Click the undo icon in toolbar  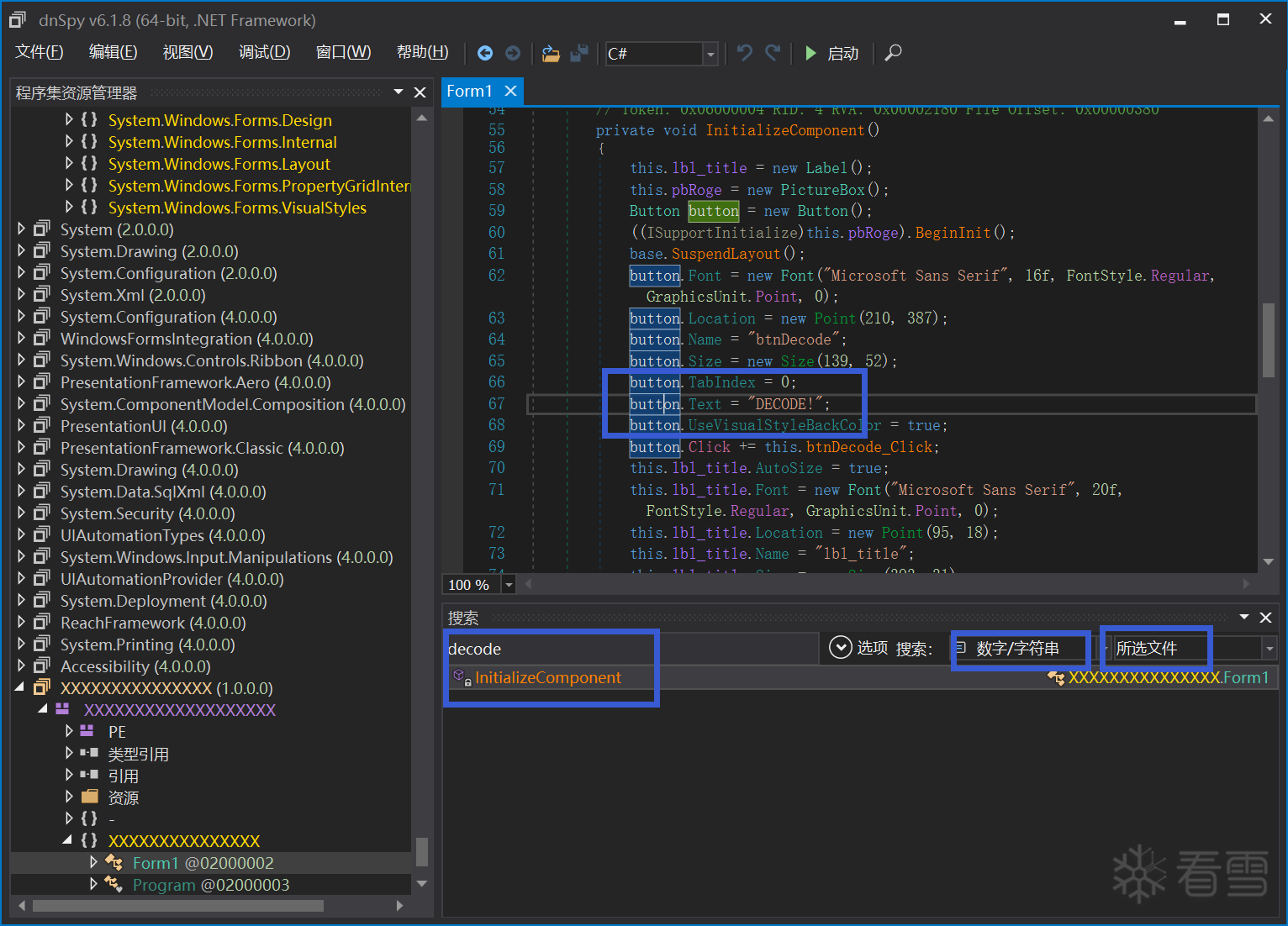(x=744, y=53)
